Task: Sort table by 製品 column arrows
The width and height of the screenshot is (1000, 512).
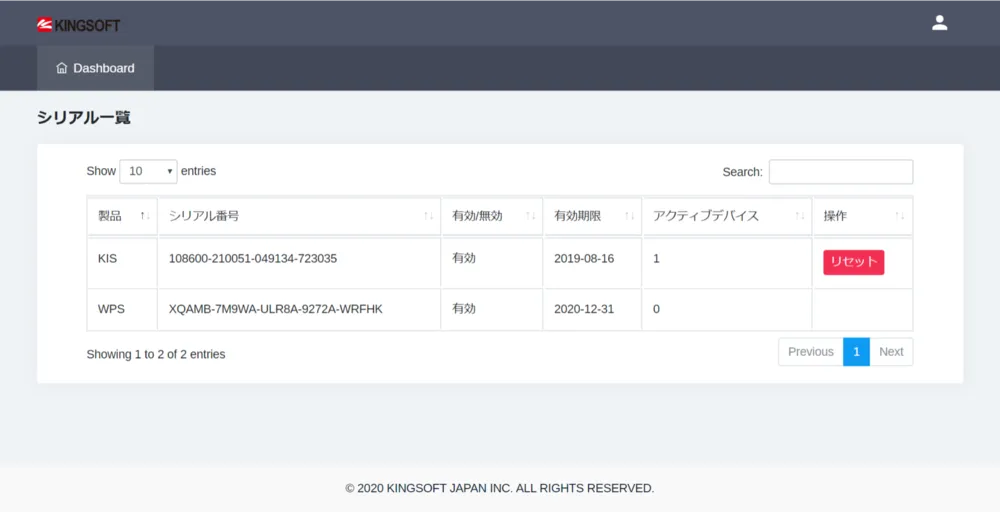Action: coord(144,216)
